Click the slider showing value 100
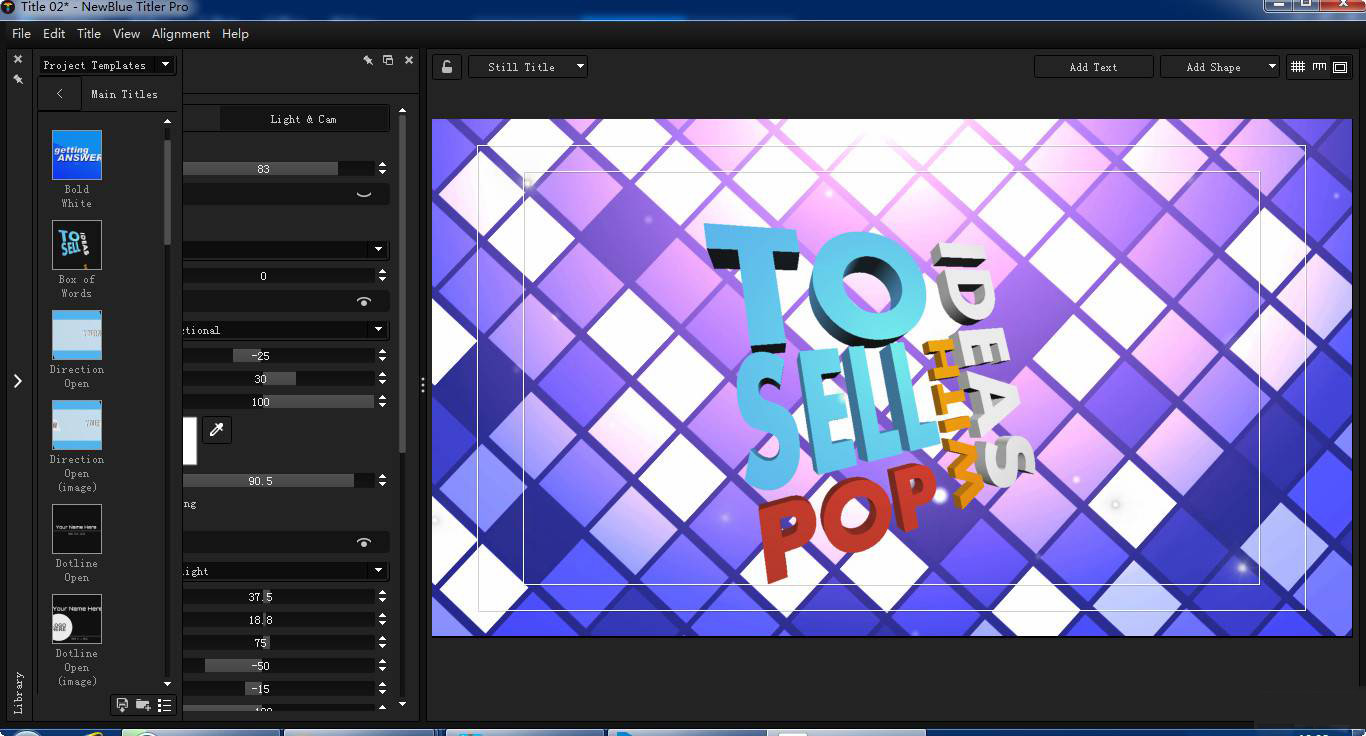The height and width of the screenshot is (736, 1366). pyautogui.click(x=278, y=402)
